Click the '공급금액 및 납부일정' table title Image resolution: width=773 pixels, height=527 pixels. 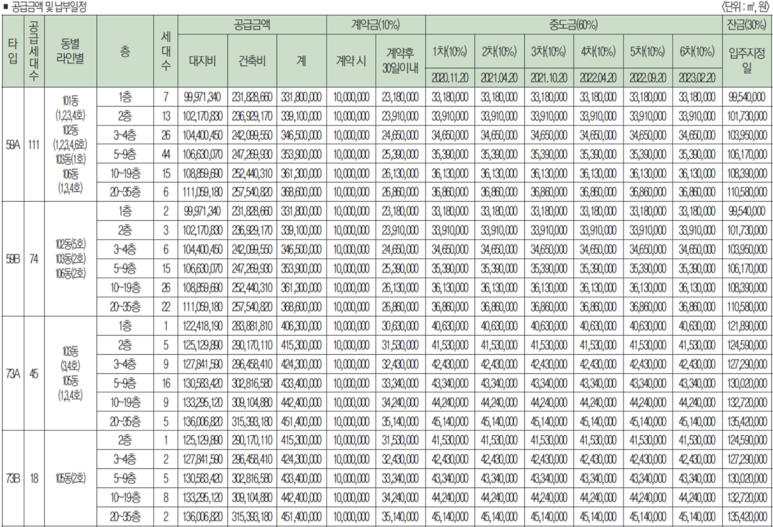click(x=48, y=7)
